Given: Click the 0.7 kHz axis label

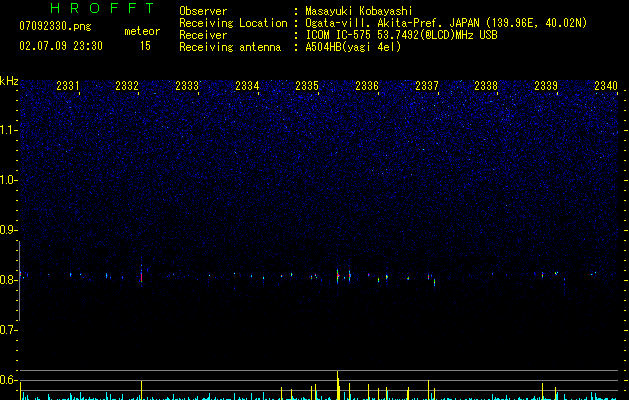Looking at the screenshot, I should [x=9, y=330].
